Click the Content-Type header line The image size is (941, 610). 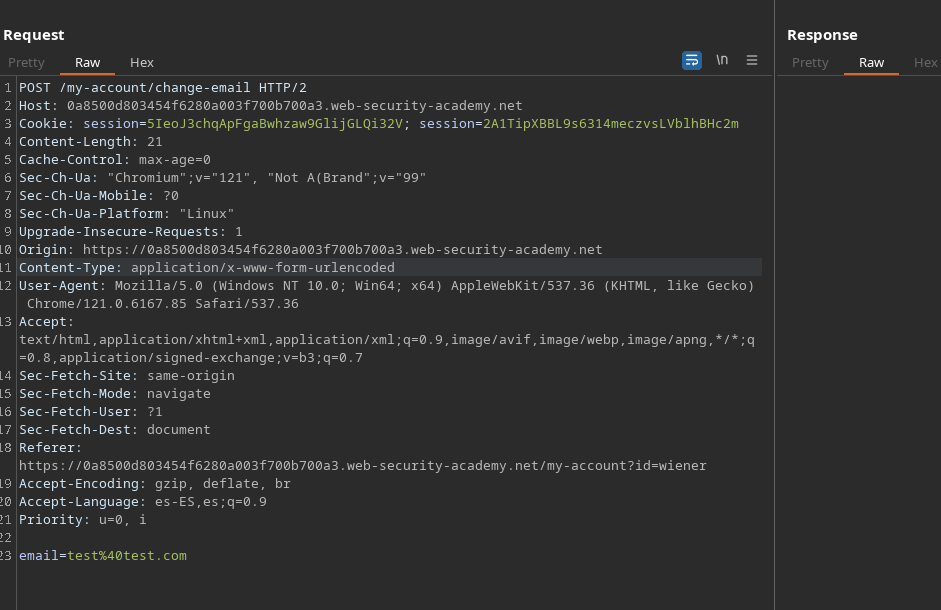[x=206, y=268]
